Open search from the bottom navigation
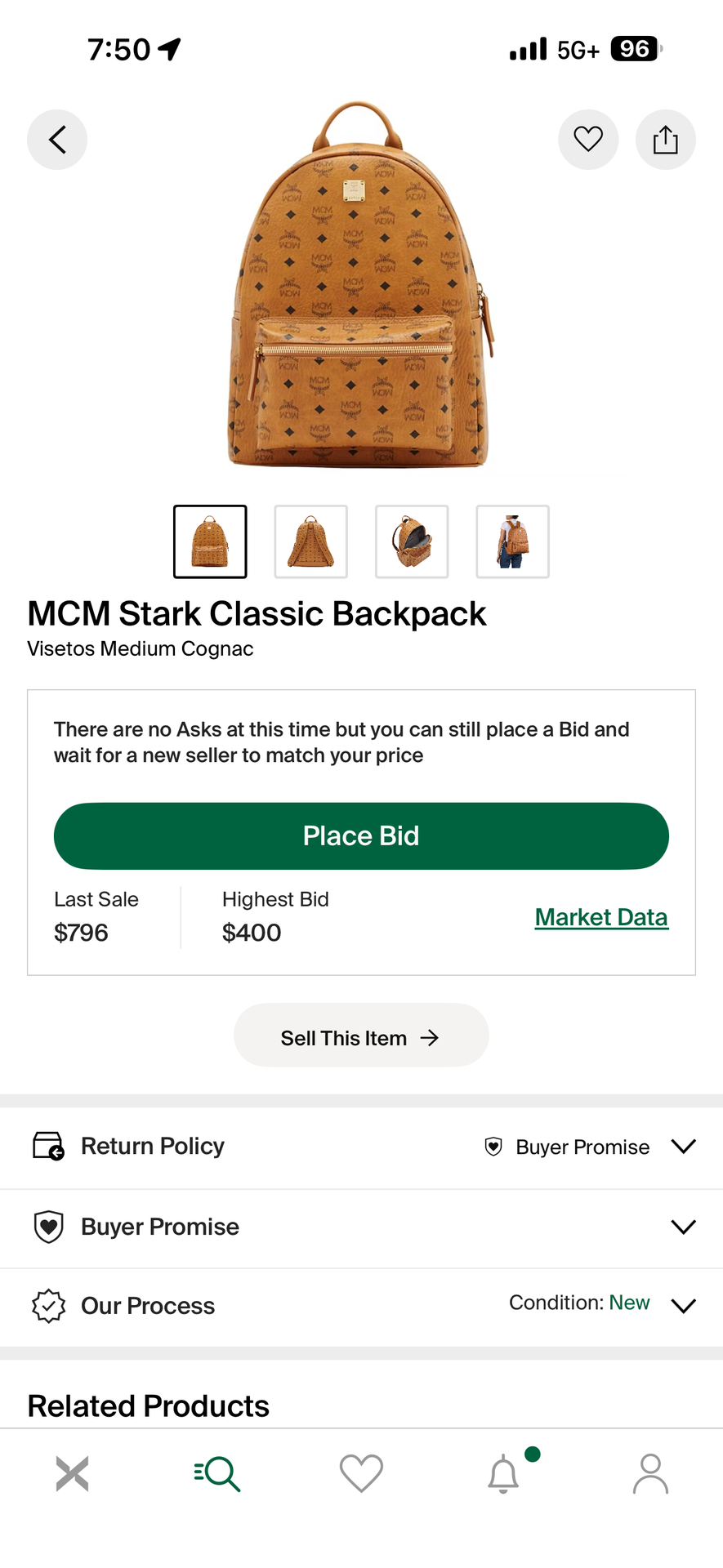The width and height of the screenshot is (723, 1568). pos(216,1473)
